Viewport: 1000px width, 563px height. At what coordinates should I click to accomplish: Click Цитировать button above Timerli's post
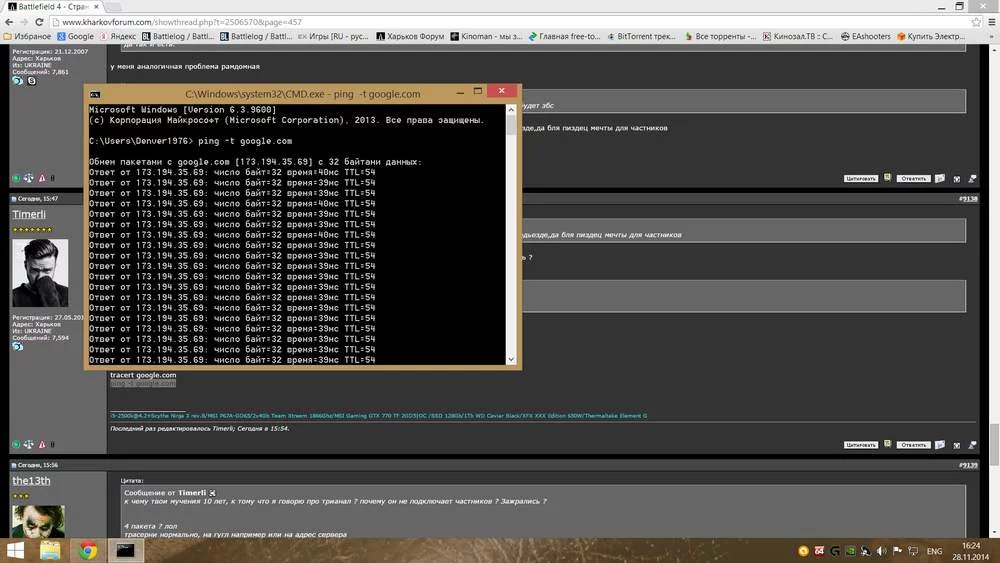point(861,179)
